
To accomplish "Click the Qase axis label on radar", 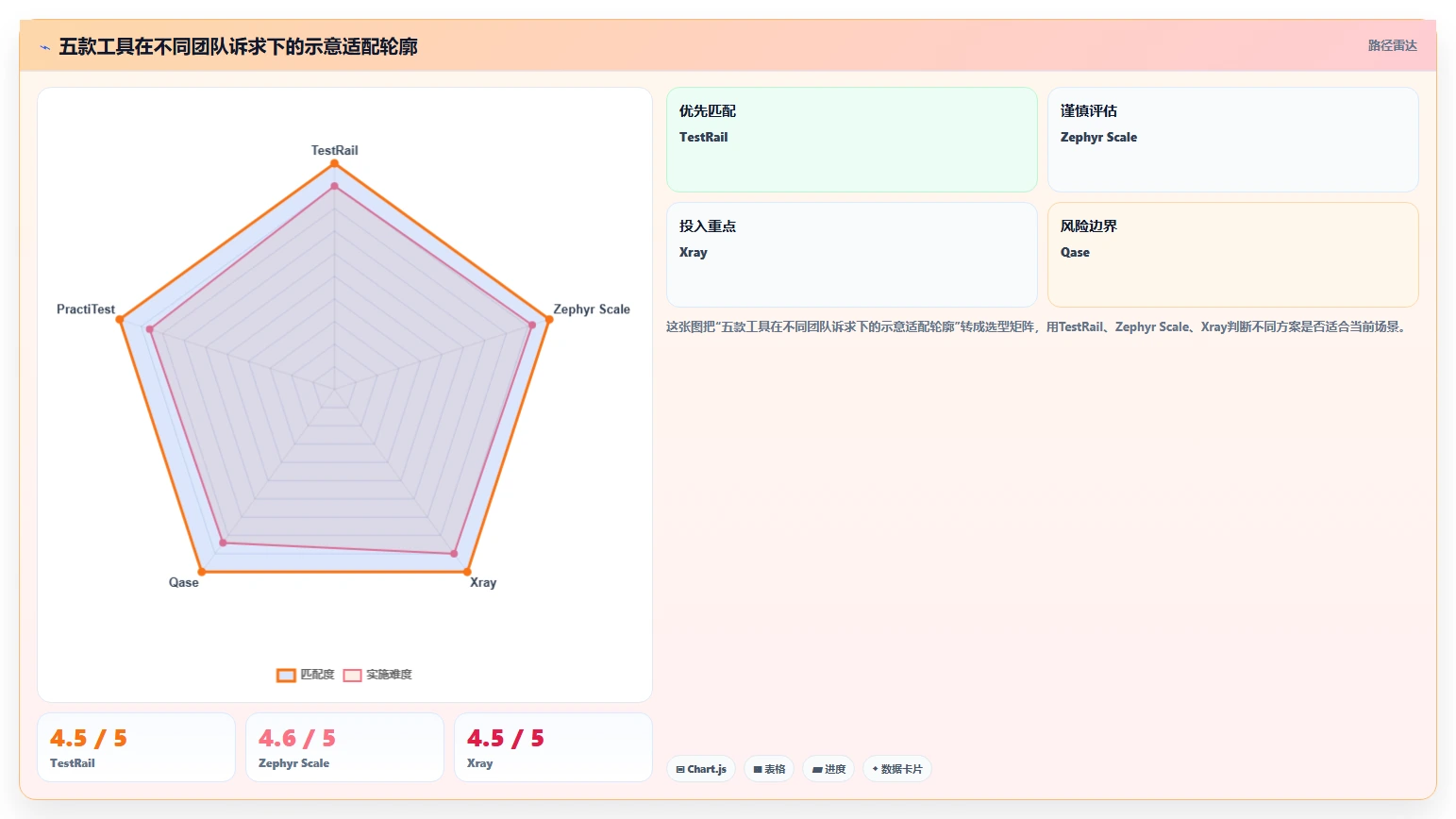I will pos(184,582).
